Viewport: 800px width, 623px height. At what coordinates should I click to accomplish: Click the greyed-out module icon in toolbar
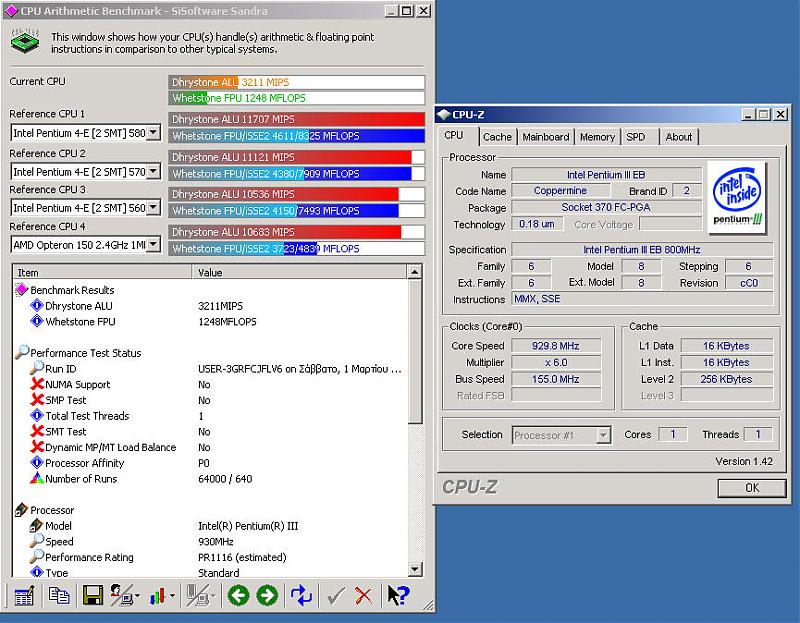click(198, 595)
